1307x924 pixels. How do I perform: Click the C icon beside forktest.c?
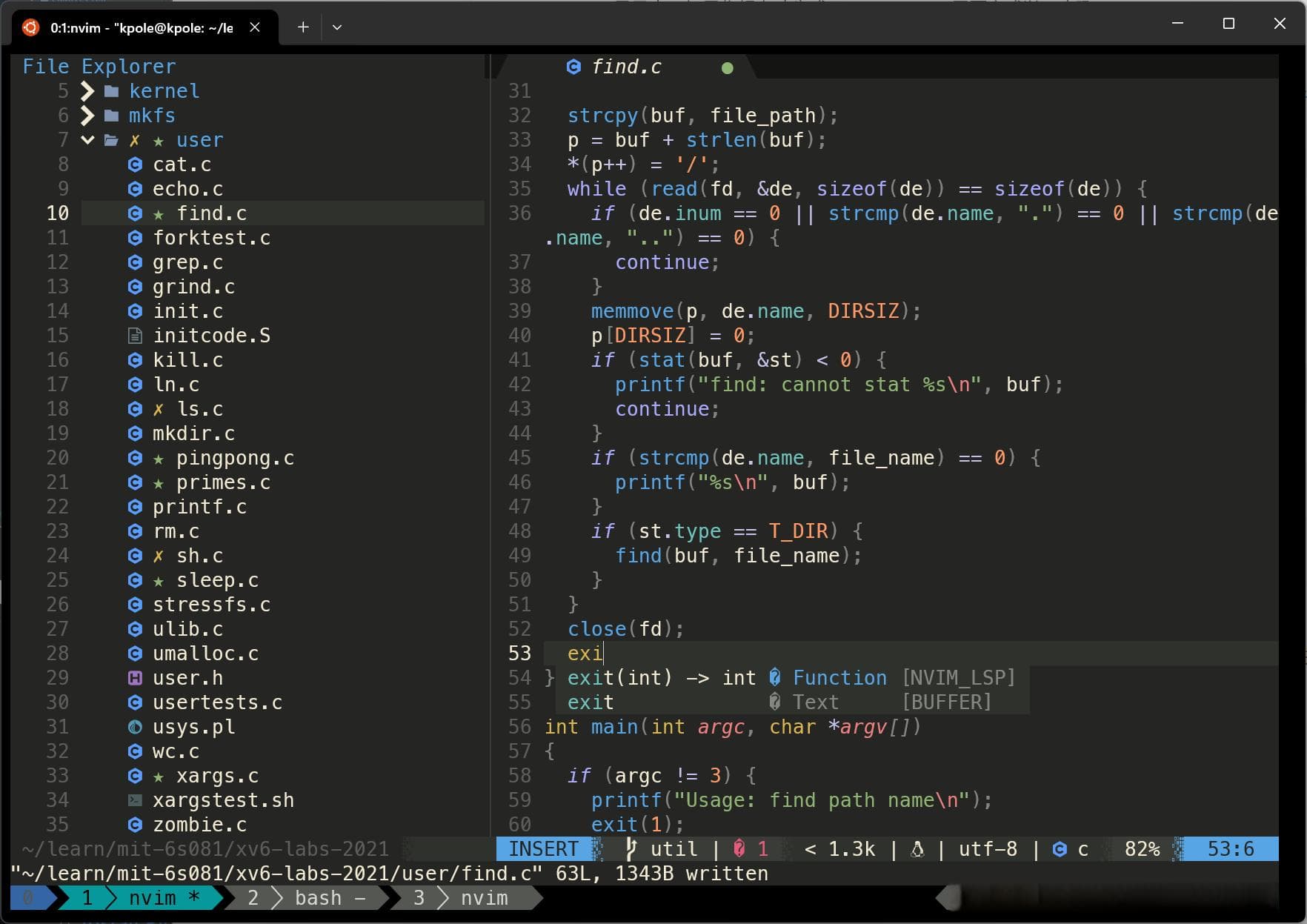tap(135, 238)
